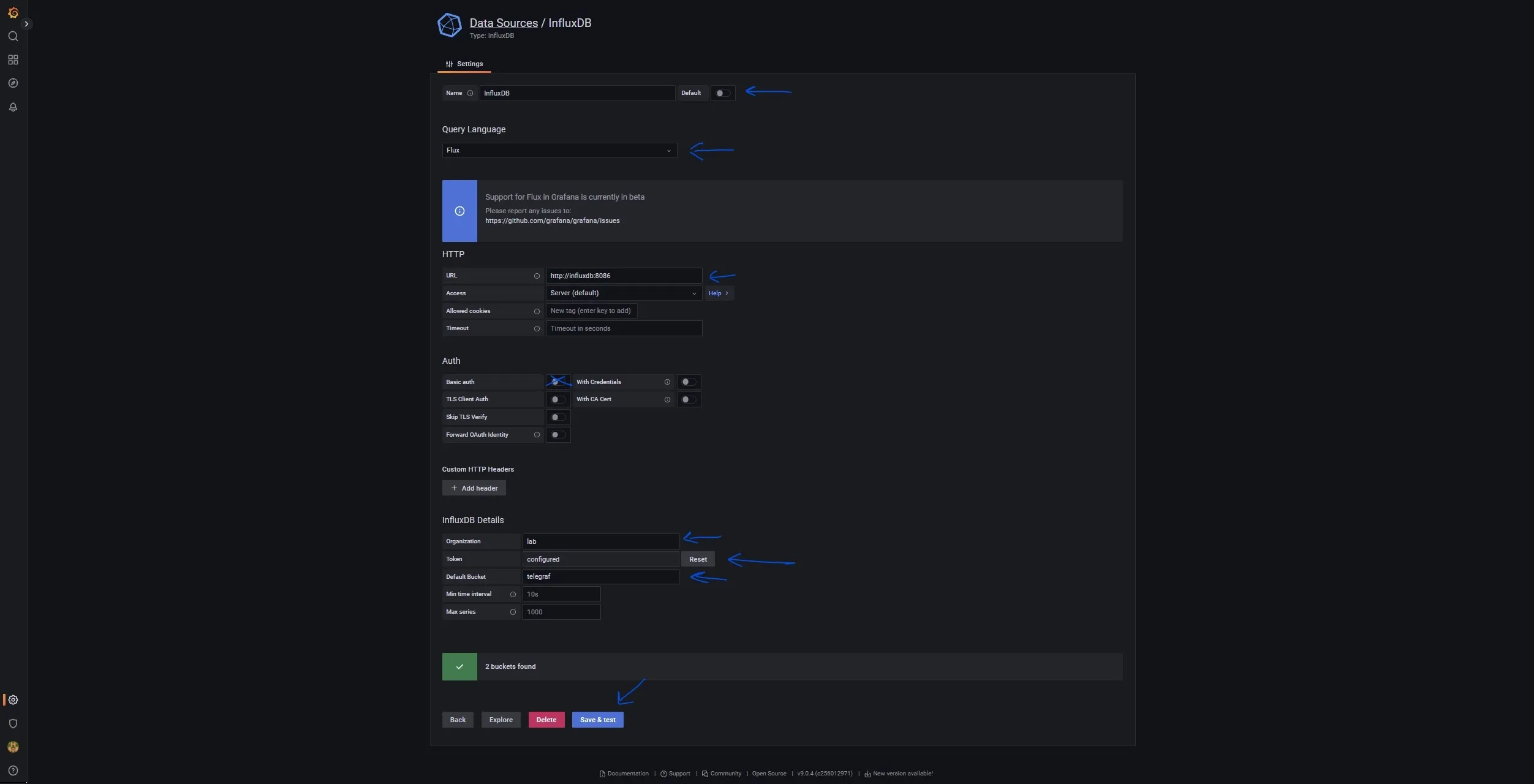Viewport: 1534px width, 784px height.
Task: Click the Data Sources breadcrumb link
Action: [504, 23]
